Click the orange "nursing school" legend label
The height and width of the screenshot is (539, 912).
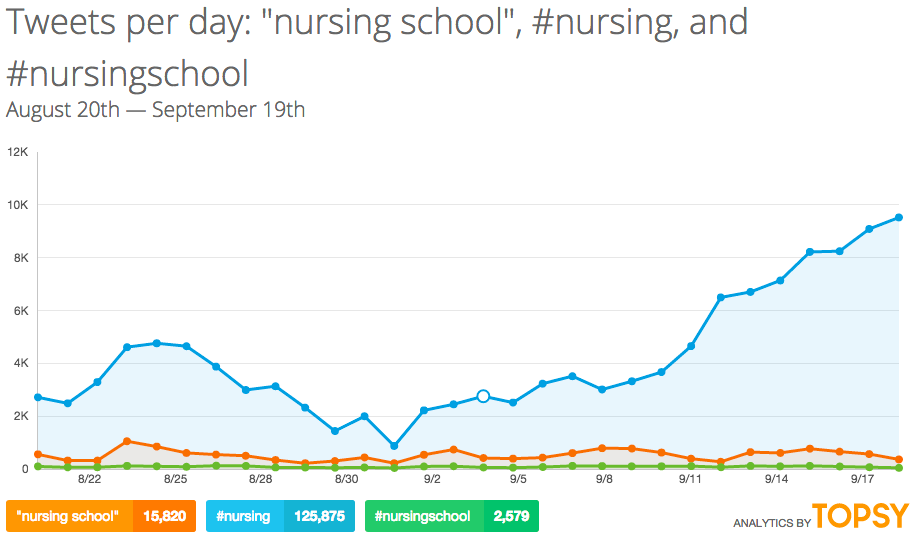[x=69, y=516]
